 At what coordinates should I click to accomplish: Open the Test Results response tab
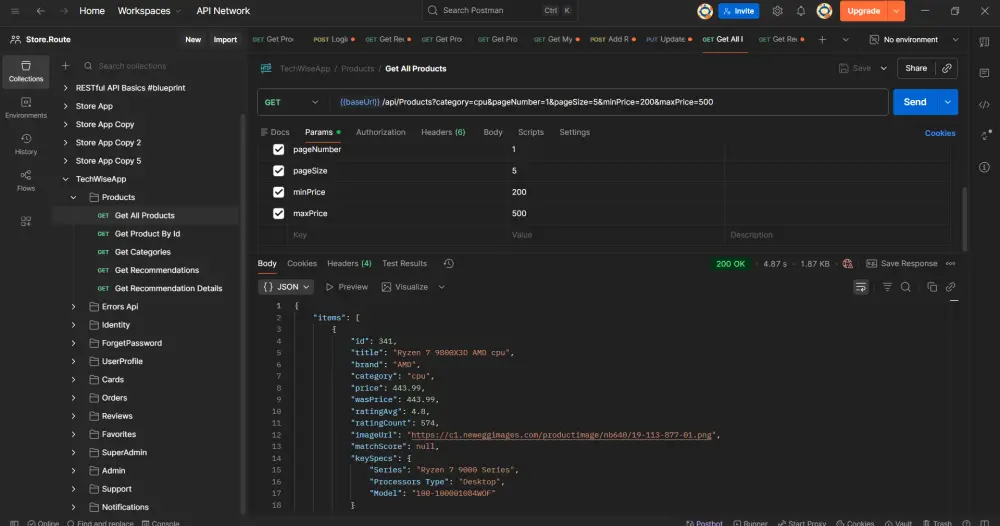tap(404, 263)
